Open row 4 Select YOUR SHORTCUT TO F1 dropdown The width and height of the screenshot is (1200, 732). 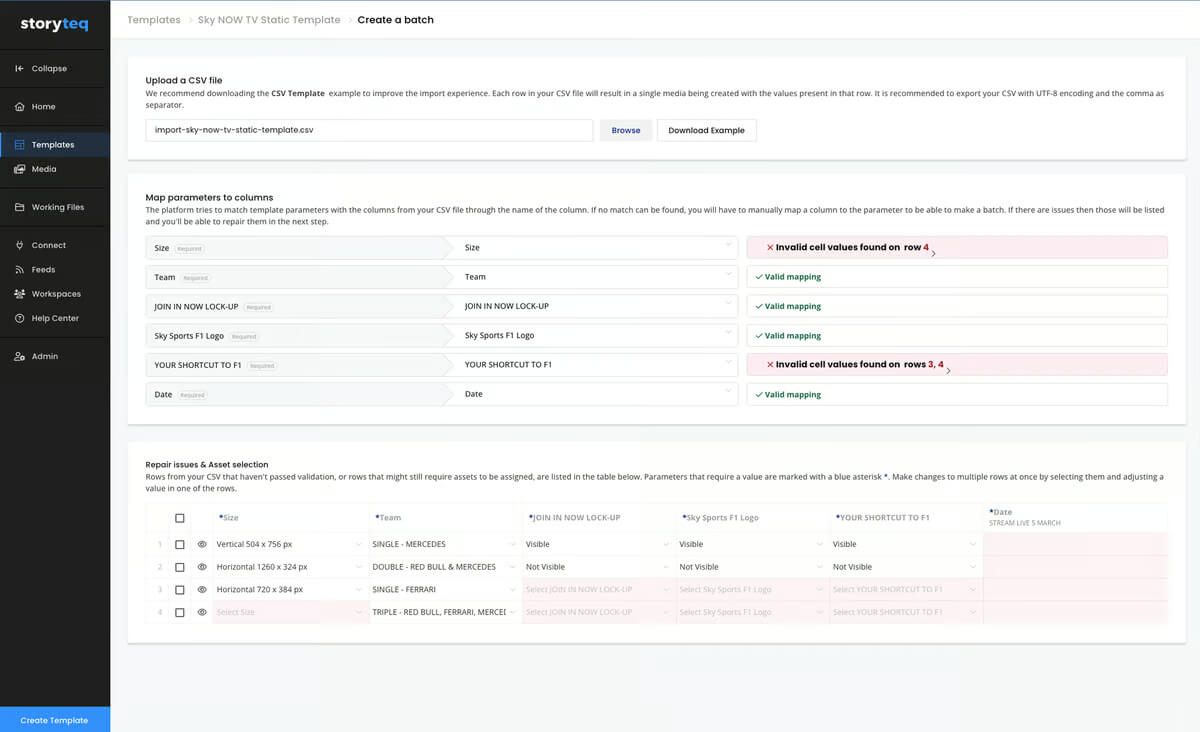click(x=906, y=612)
